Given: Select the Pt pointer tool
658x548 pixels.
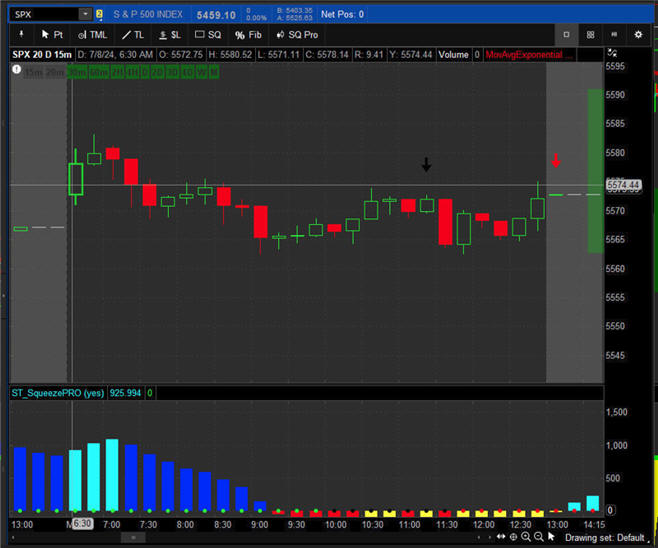Looking at the screenshot, I should click(x=51, y=34).
